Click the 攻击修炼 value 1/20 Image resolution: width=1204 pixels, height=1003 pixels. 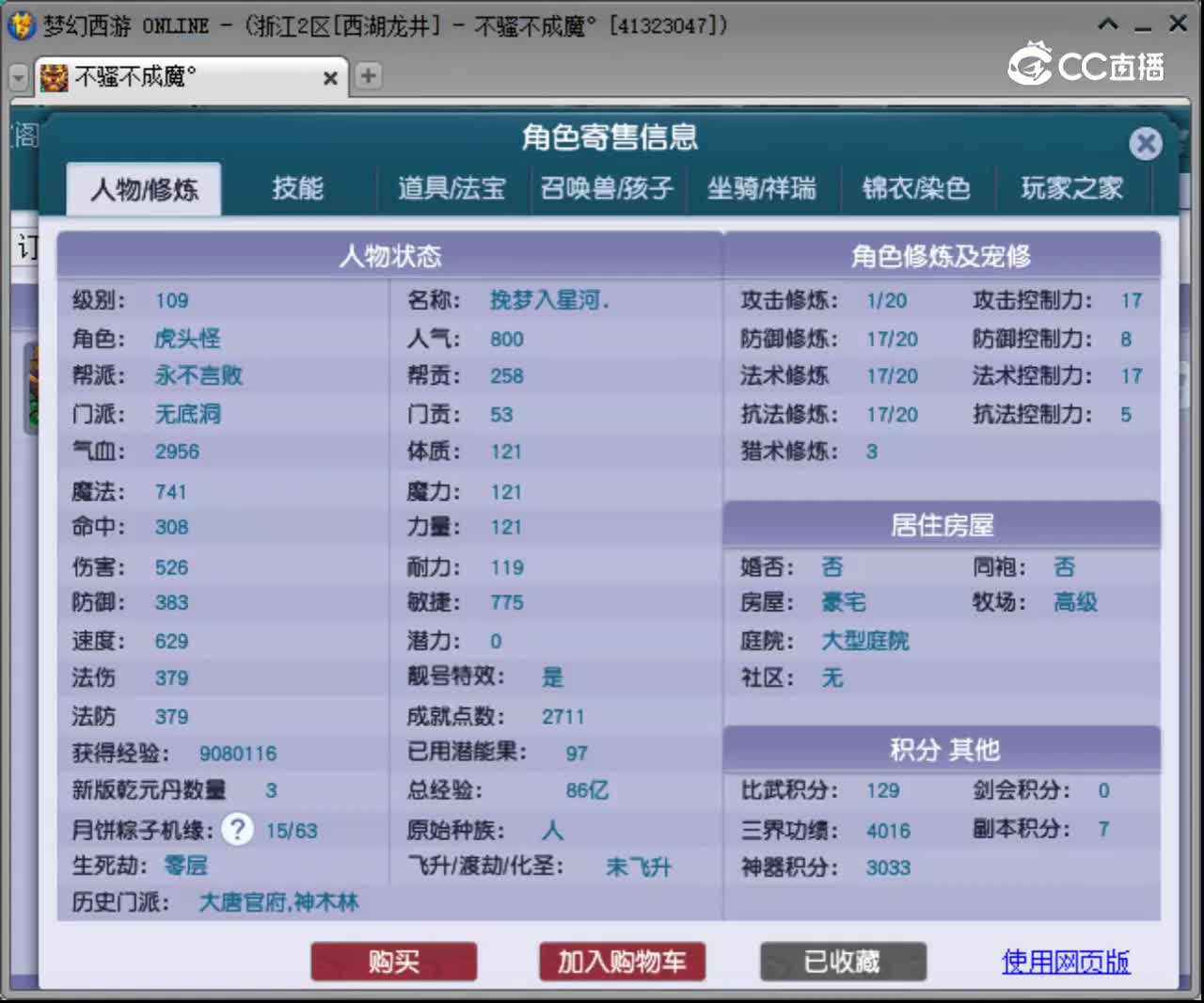click(x=887, y=301)
